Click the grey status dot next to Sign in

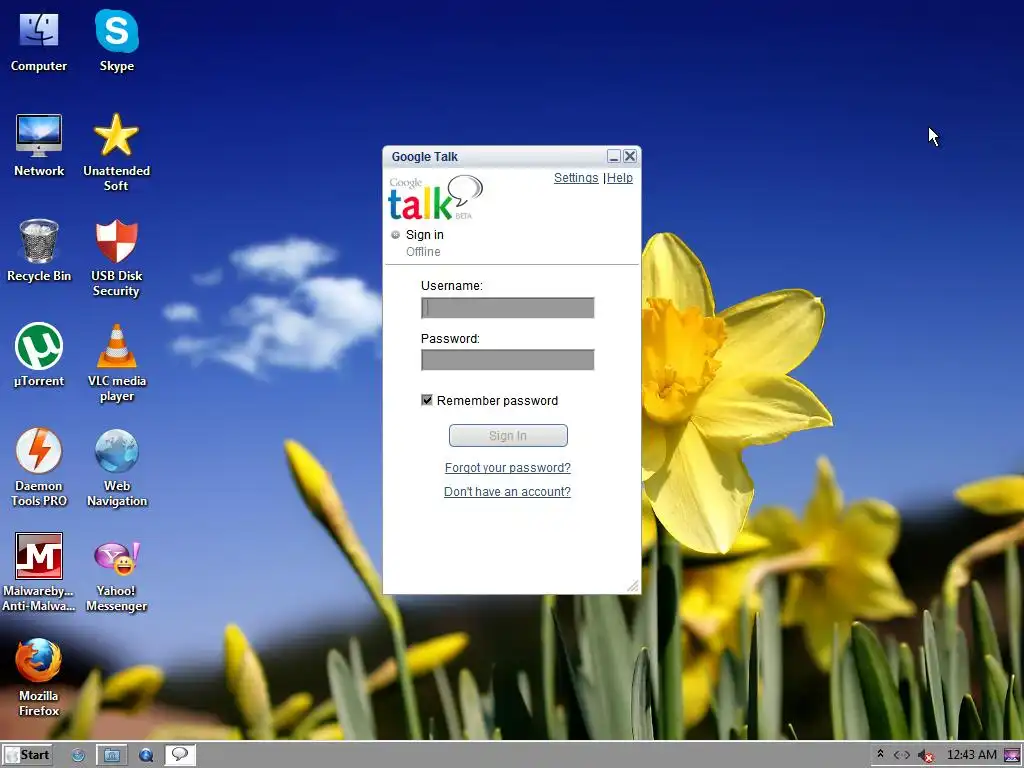tap(395, 234)
